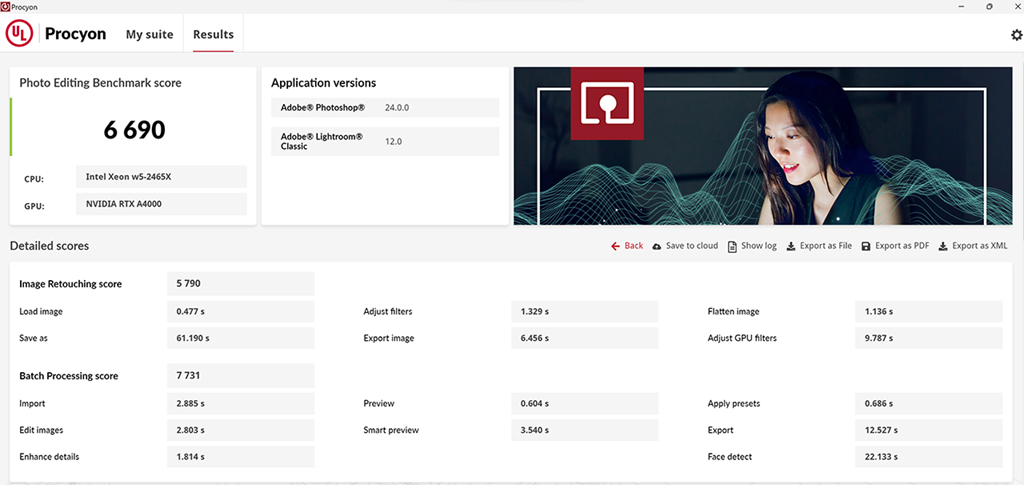Click Smart preview time 3.540 s
Viewport: 1024px width, 485px height.
[584, 430]
